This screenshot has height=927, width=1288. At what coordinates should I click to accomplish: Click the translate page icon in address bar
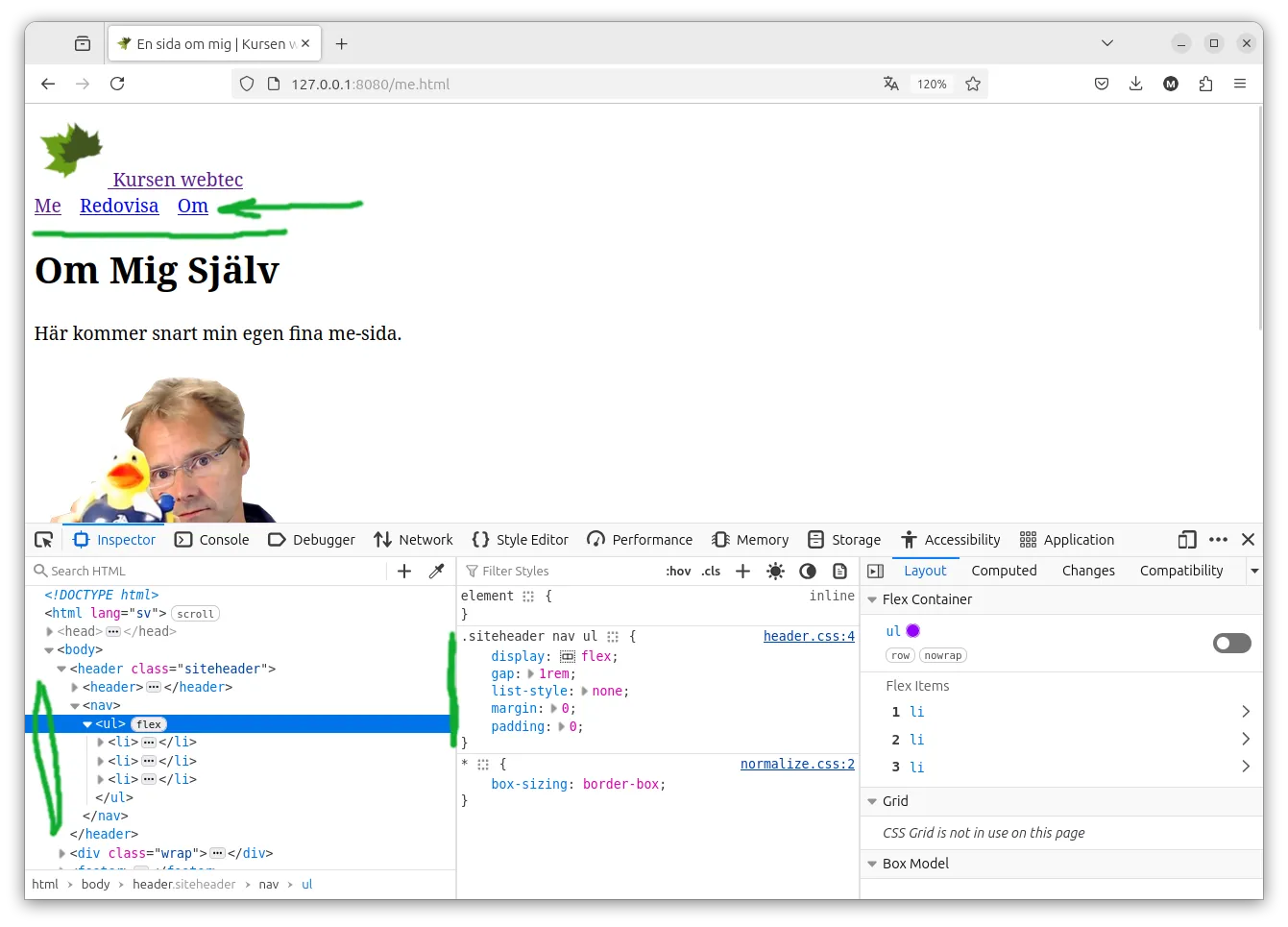pos(891,84)
